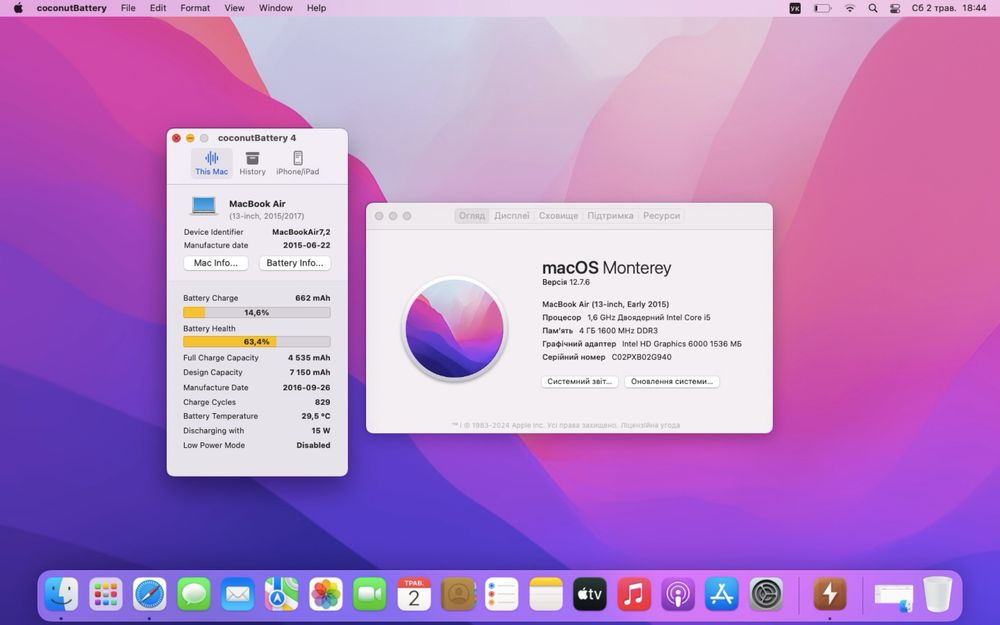
Task: Open Mail from the Dock
Action: [x=237, y=594]
